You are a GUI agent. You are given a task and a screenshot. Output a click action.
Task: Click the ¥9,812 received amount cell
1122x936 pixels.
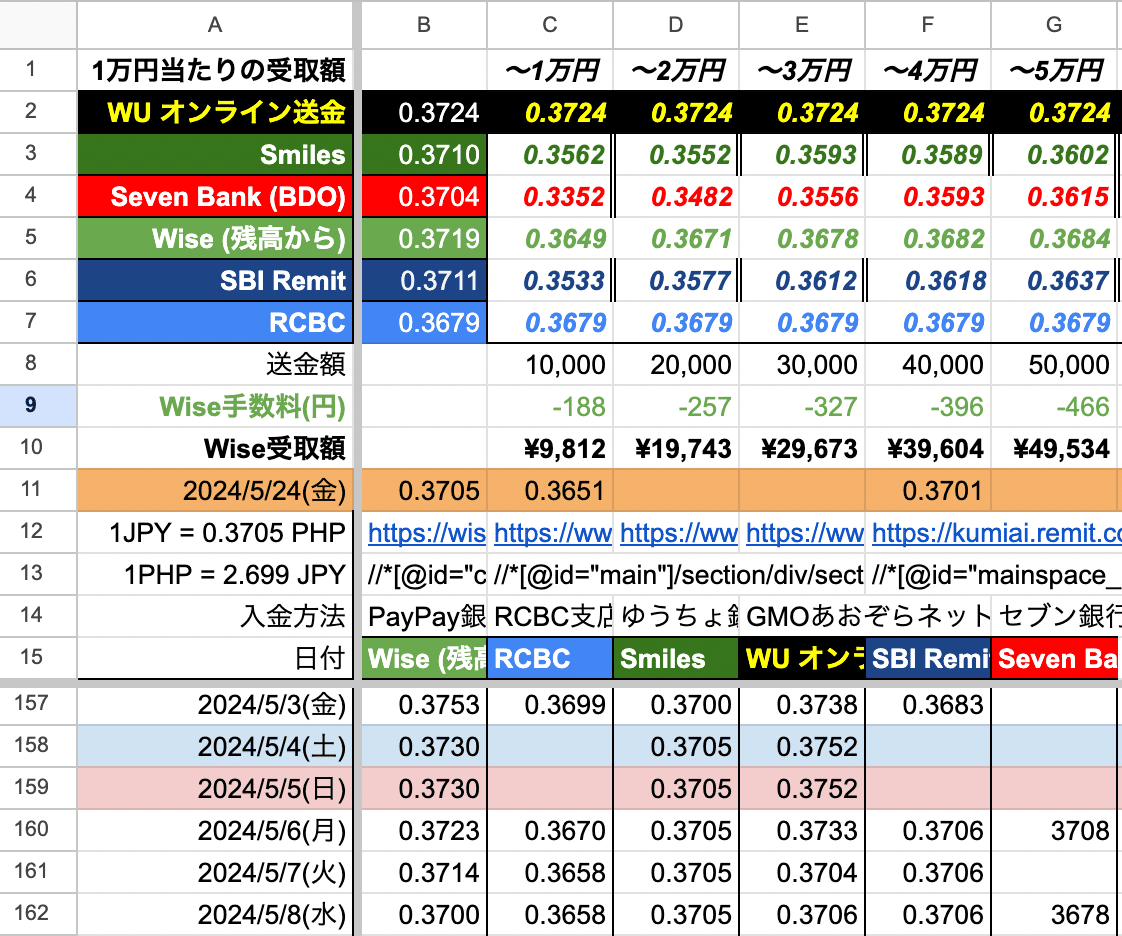[x=550, y=449]
